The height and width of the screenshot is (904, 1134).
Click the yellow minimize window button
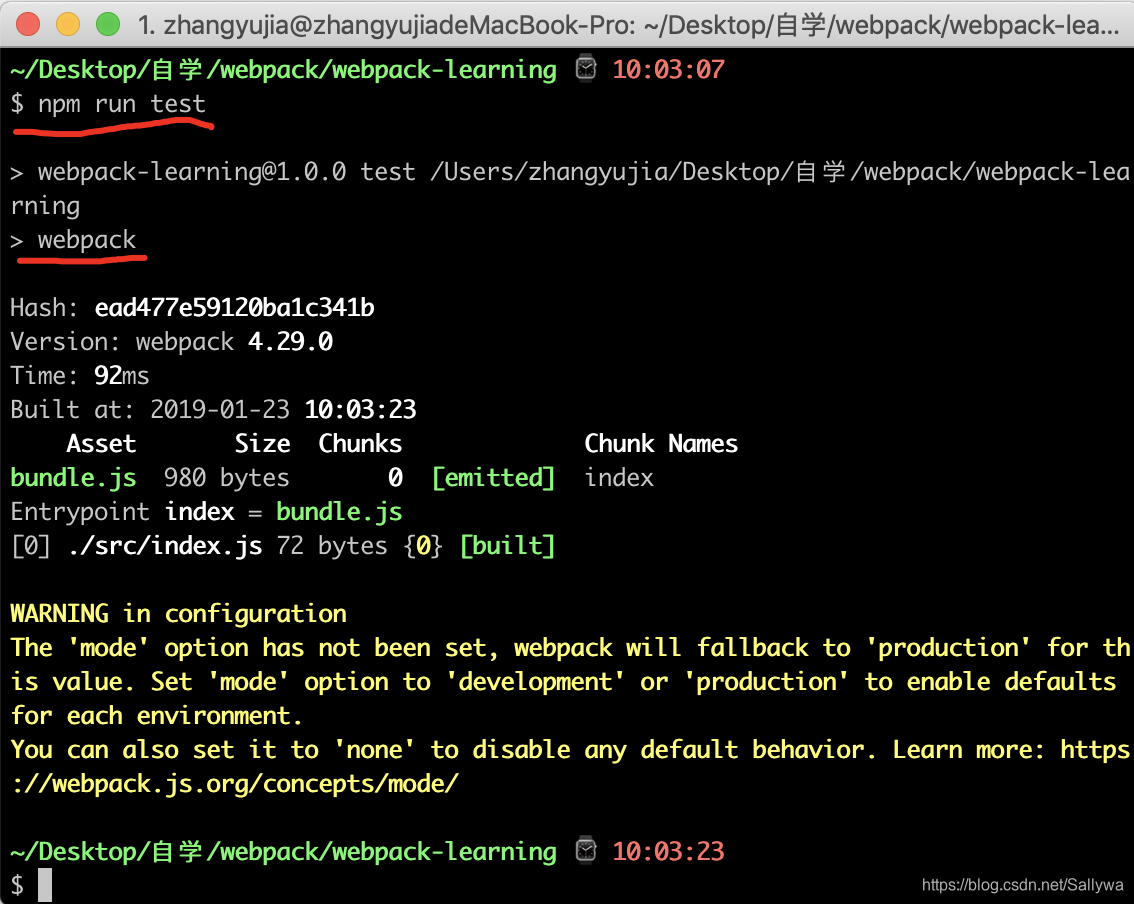[68, 25]
